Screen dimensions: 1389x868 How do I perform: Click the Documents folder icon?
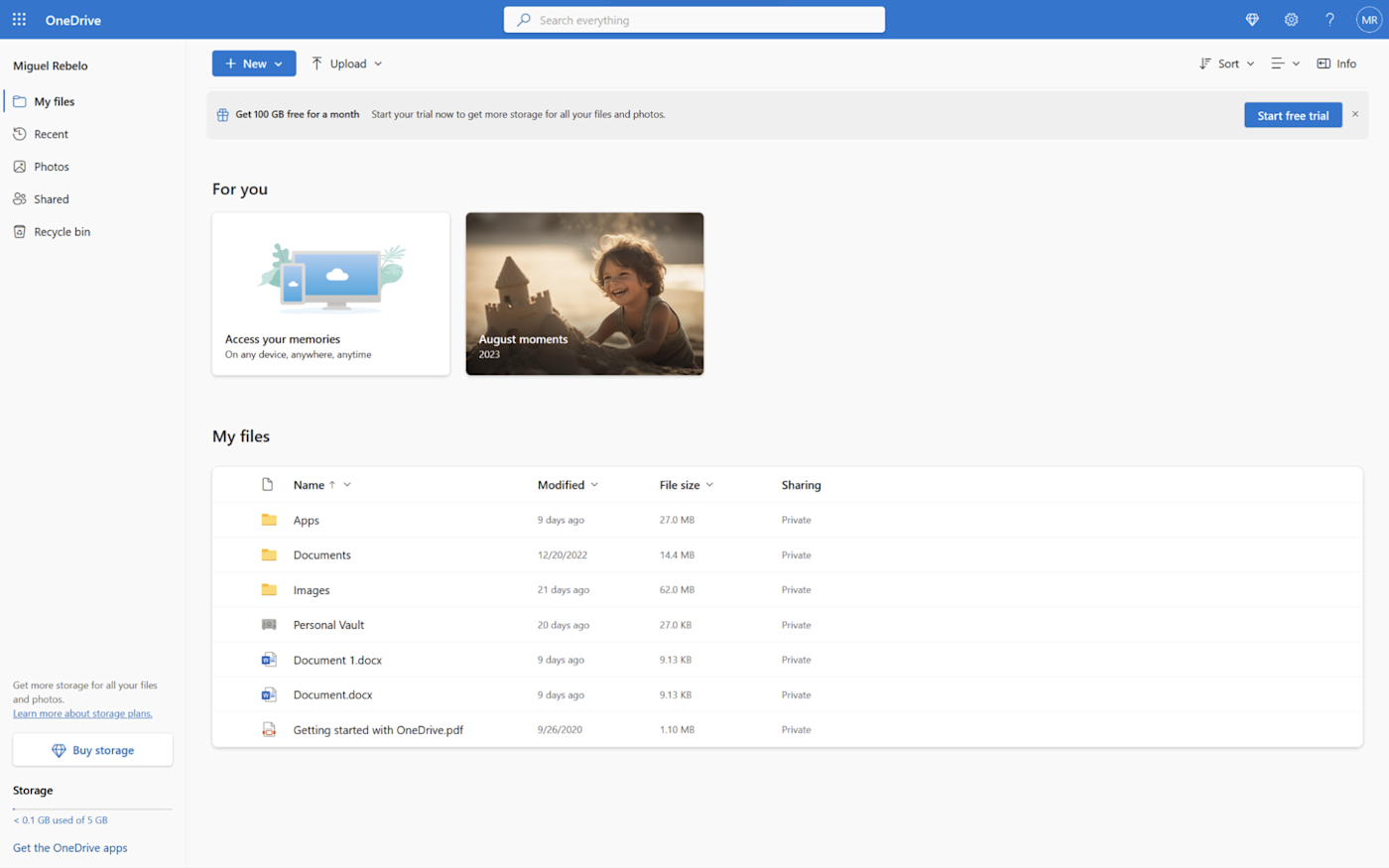[x=269, y=555]
